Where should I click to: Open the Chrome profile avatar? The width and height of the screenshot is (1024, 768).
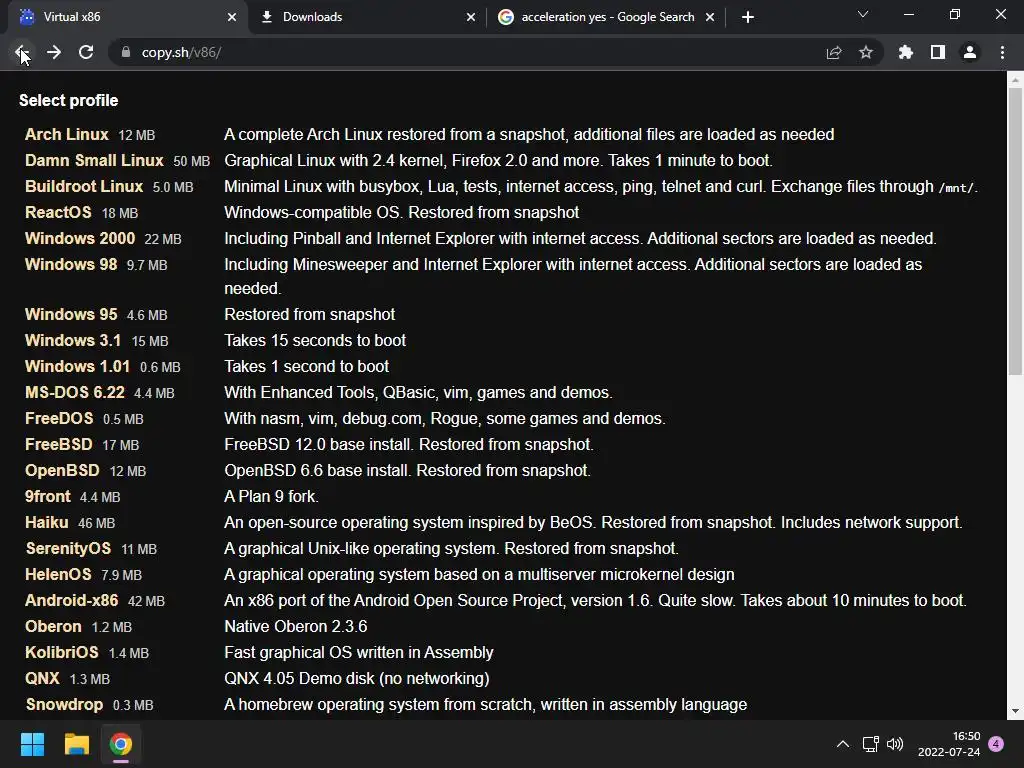point(970,52)
